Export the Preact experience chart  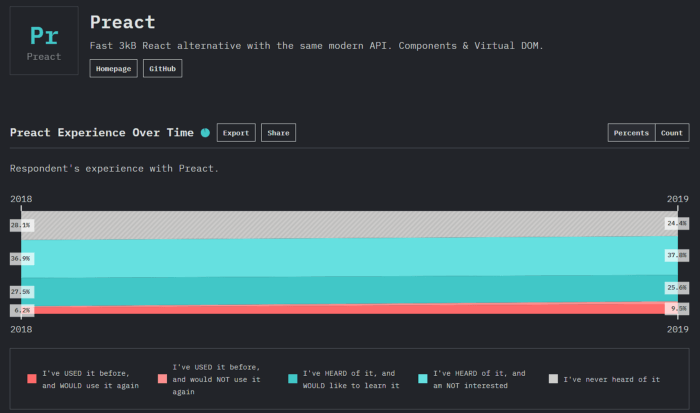pyautogui.click(x=236, y=133)
